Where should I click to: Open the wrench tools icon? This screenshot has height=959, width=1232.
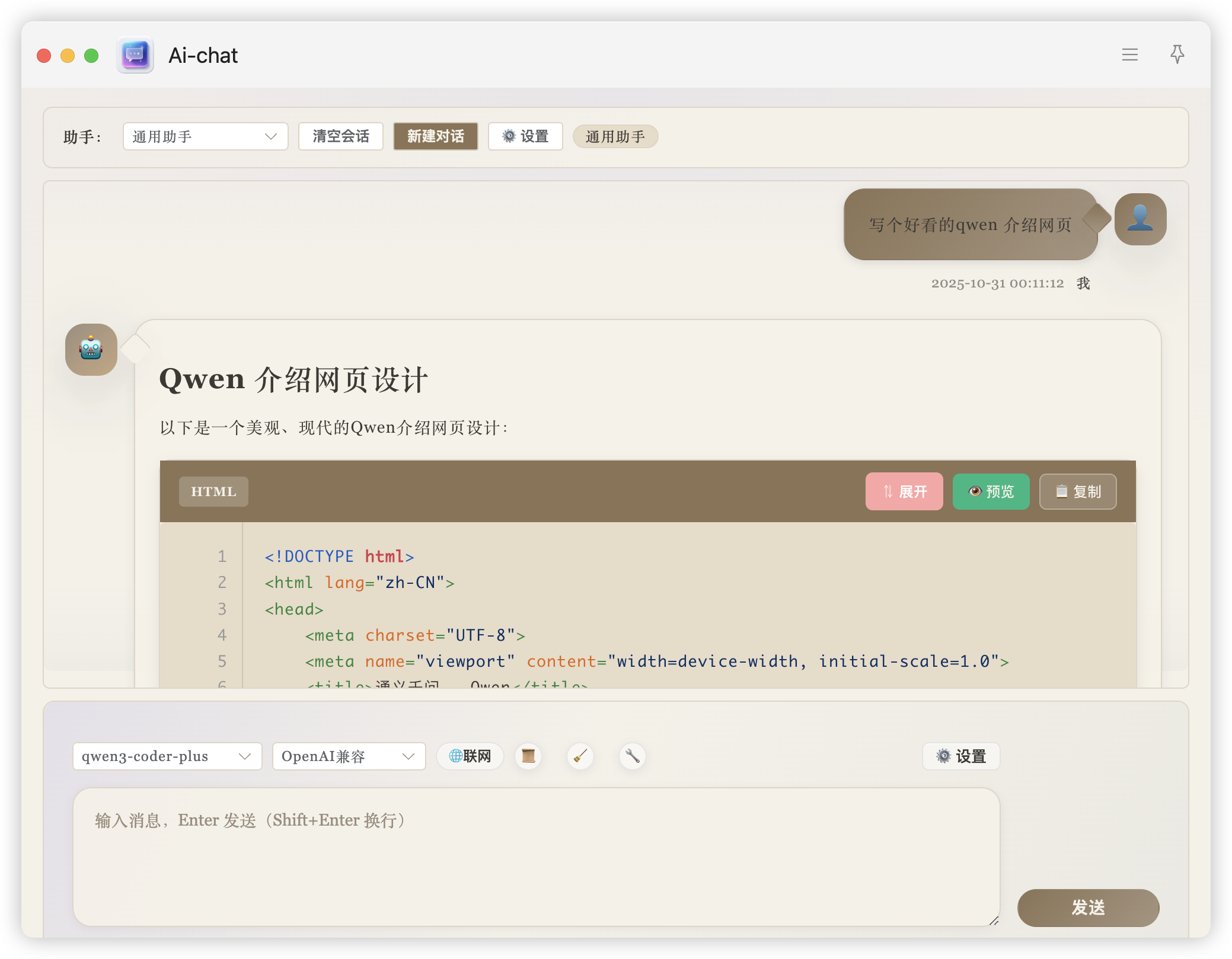tap(632, 756)
